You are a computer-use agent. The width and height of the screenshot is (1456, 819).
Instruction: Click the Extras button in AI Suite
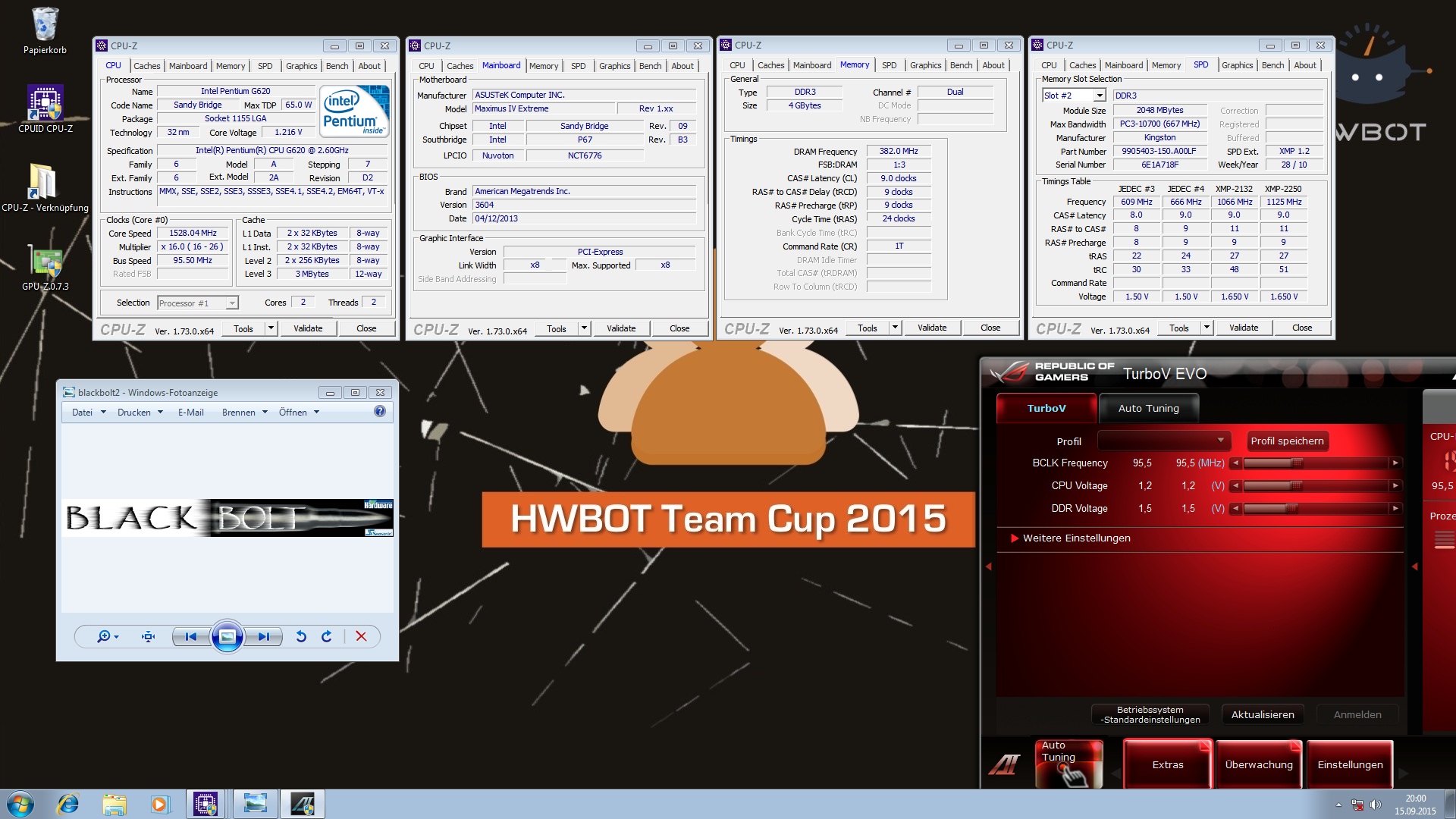(1168, 765)
